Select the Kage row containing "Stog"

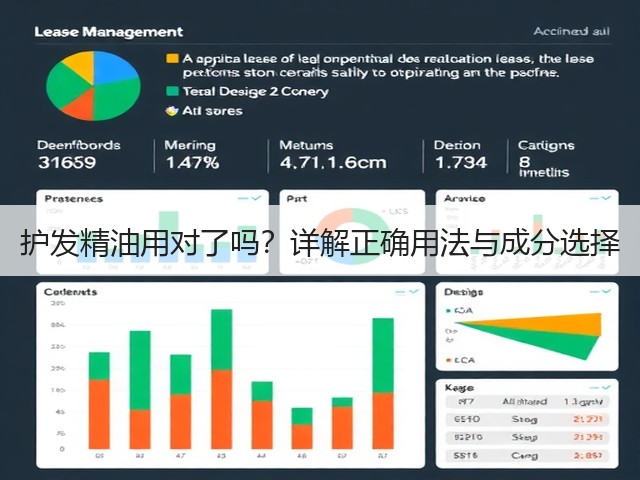(527, 419)
